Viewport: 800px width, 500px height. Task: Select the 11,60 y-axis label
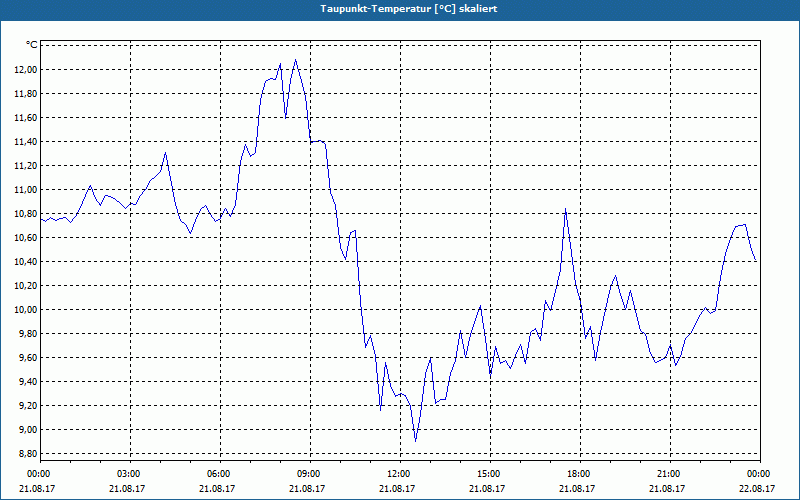point(26,118)
